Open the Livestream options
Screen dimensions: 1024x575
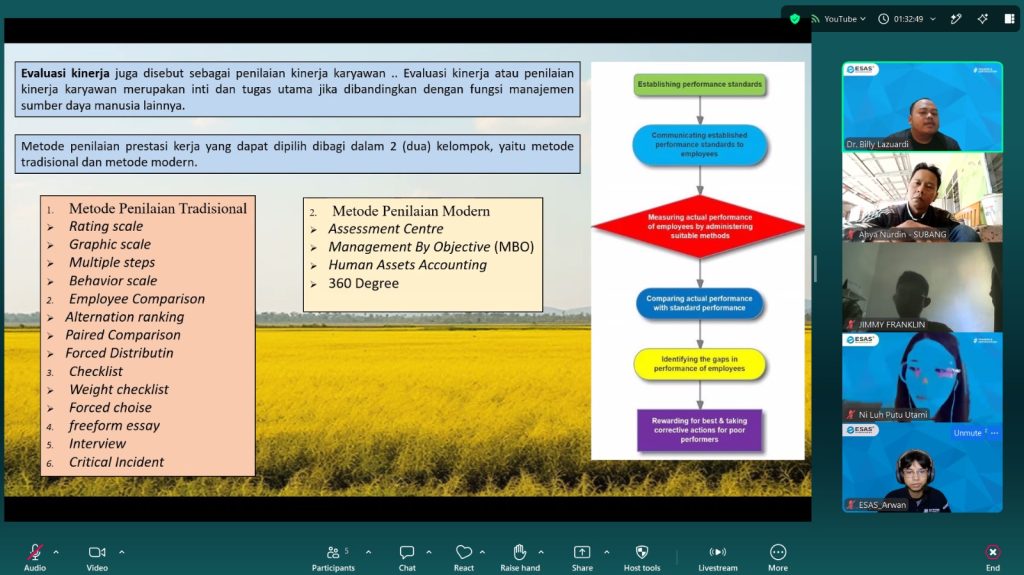(718, 557)
